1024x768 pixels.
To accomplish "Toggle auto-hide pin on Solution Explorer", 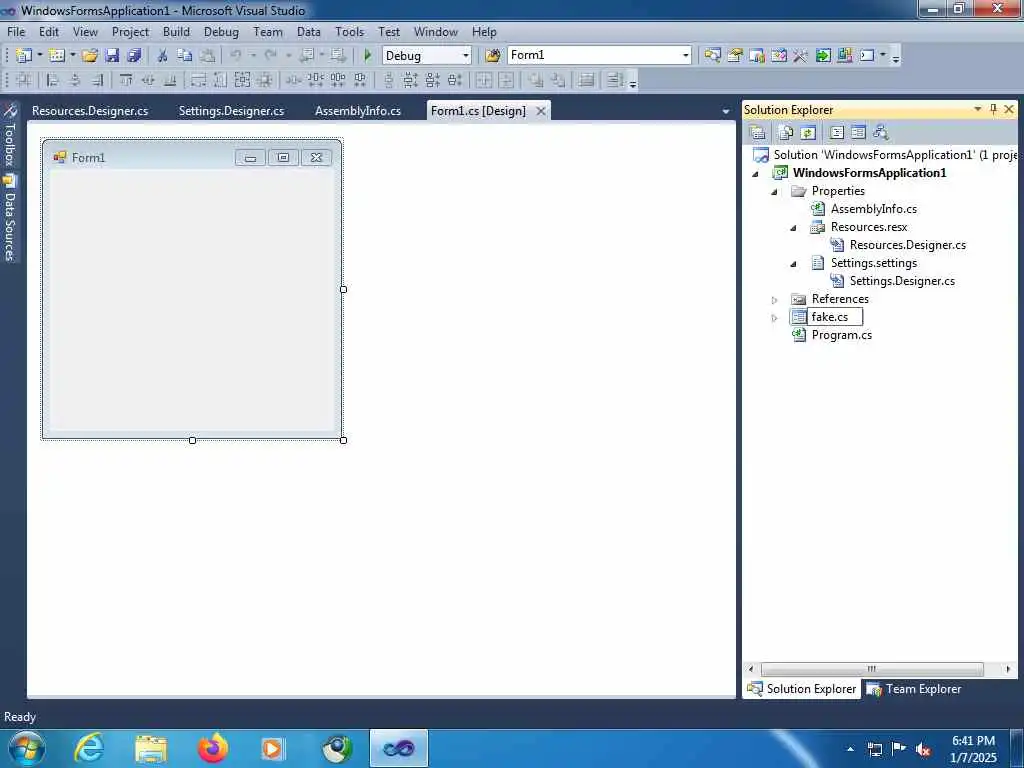I will [993, 109].
